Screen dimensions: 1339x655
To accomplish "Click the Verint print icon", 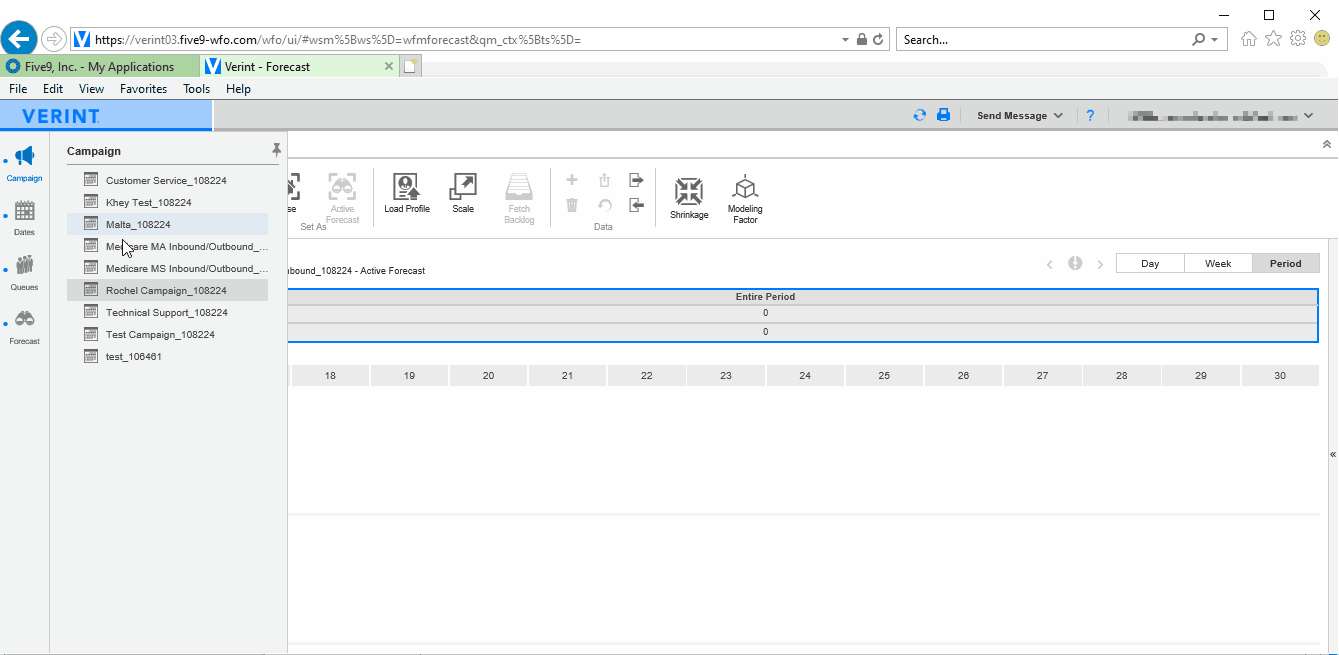I will point(943,115).
